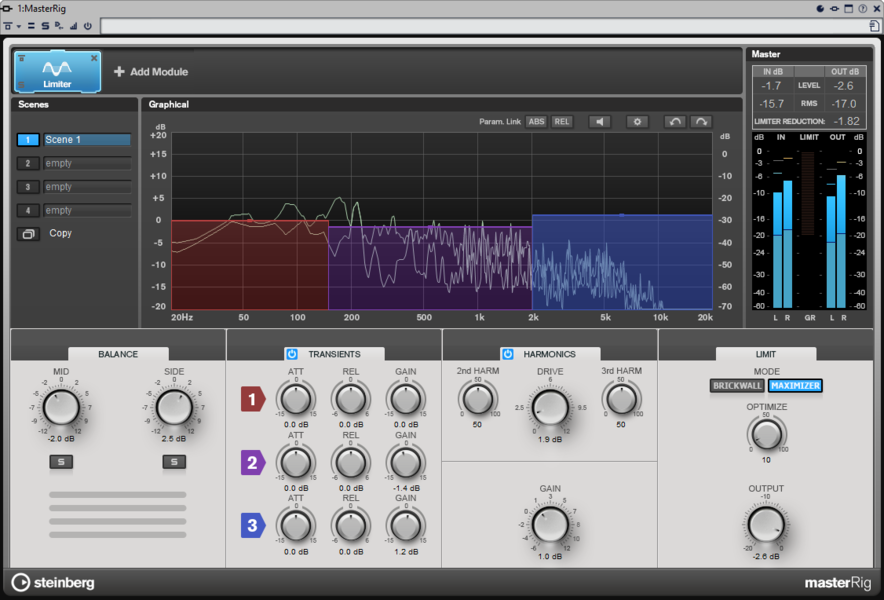Toggle the HARMONICS power button
Viewport: 884px width, 600px height.
click(x=508, y=354)
